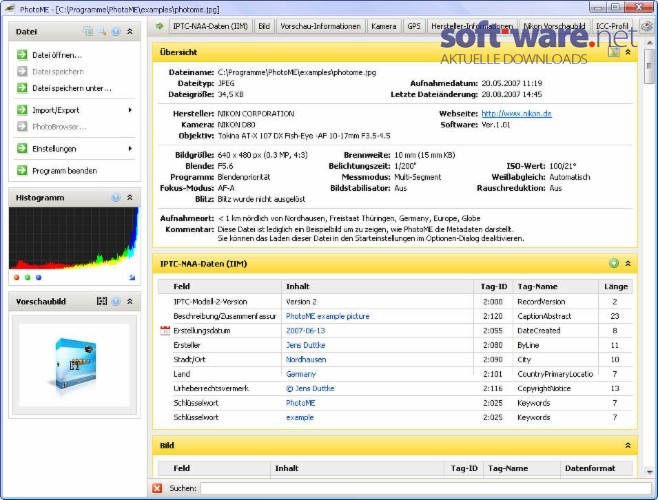Switch to Vorschau-Informationen tab
The image size is (658, 500).
pyautogui.click(x=321, y=26)
